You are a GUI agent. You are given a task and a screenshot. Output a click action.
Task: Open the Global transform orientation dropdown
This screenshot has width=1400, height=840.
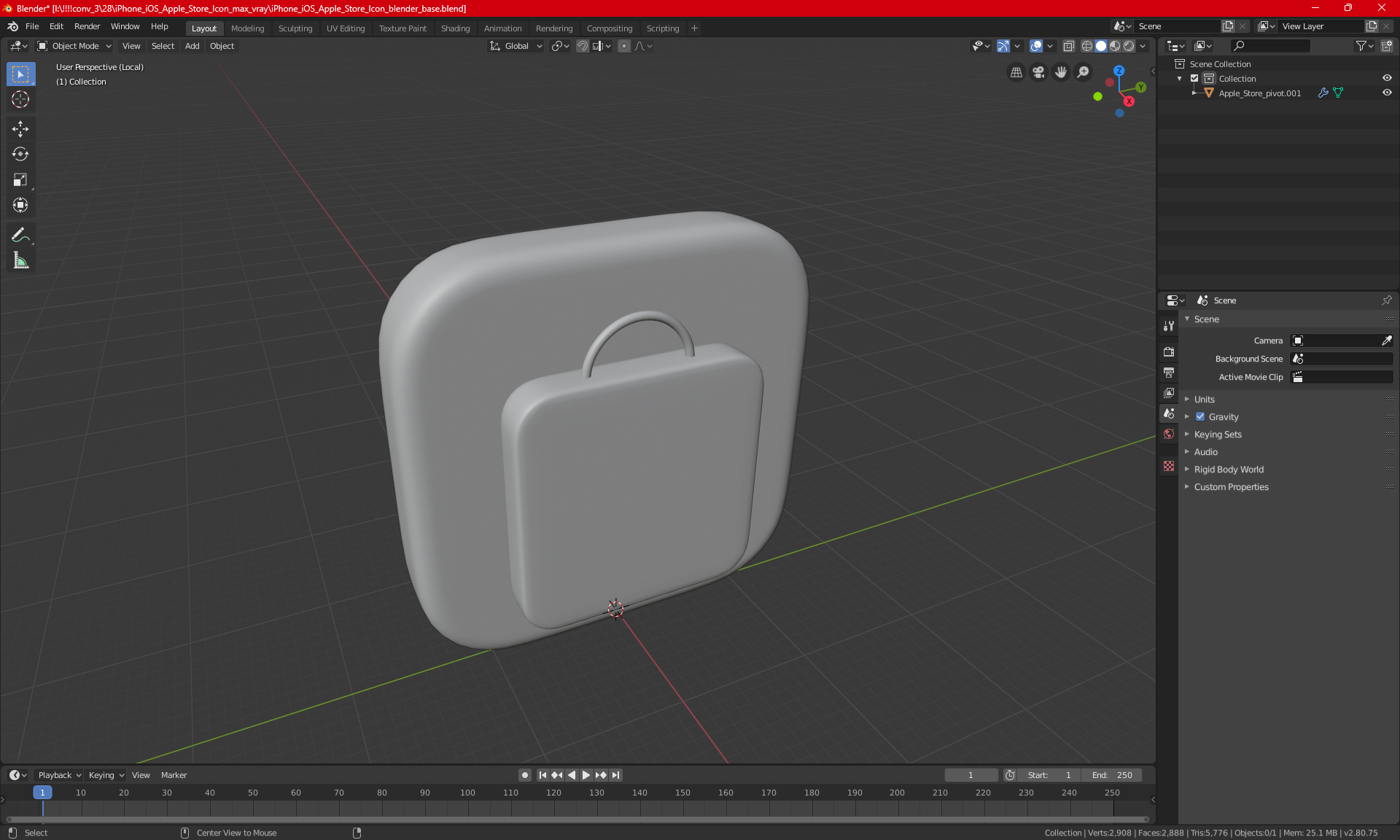pos(516,46)
